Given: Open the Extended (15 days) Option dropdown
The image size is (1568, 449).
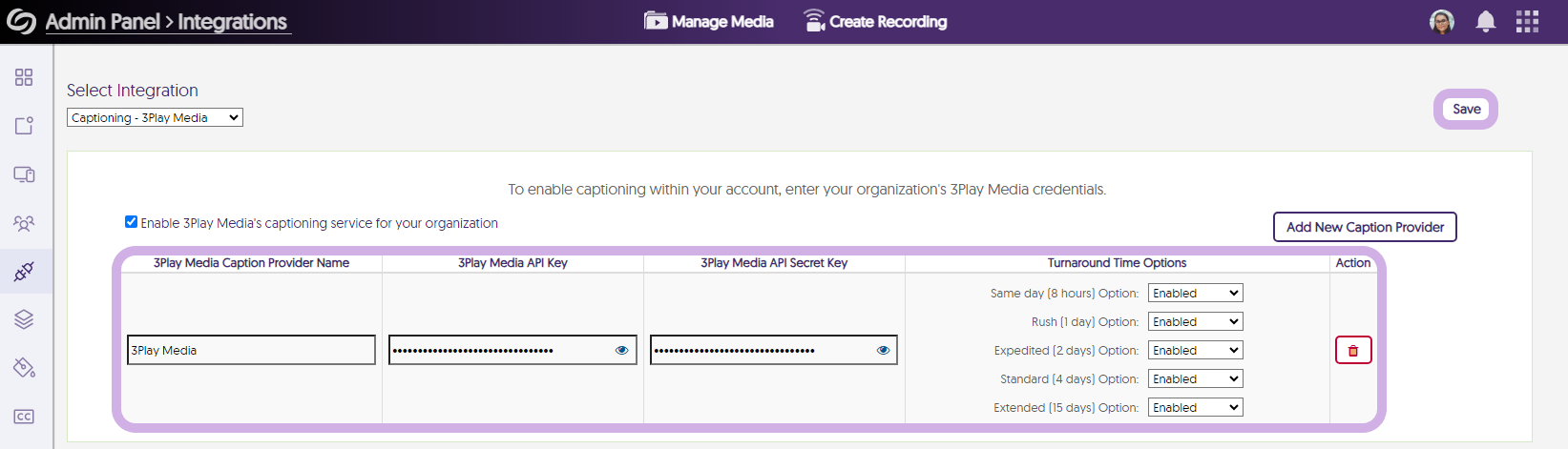Looking at the screenshot, I should [x=1195, y=407].
